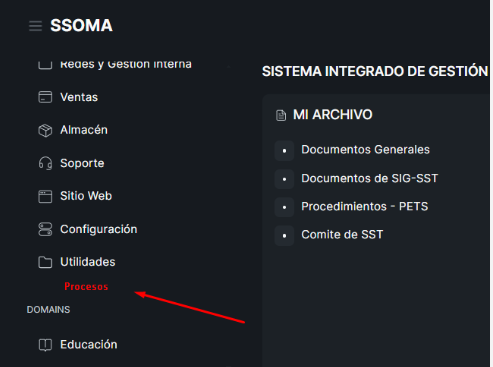The height and width of the screenshot is (367, 493).
Task: Click the Configuración server icon
Action: [45, 229]
